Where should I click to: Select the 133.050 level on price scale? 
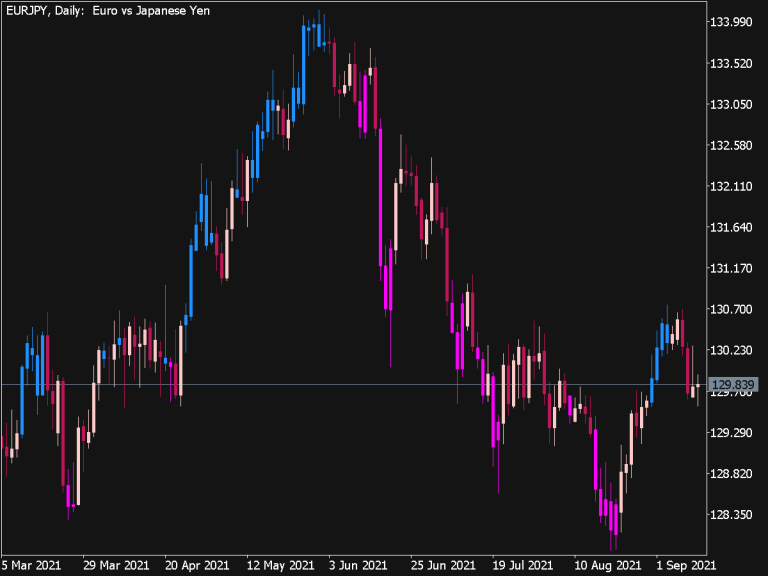point(730,105)
